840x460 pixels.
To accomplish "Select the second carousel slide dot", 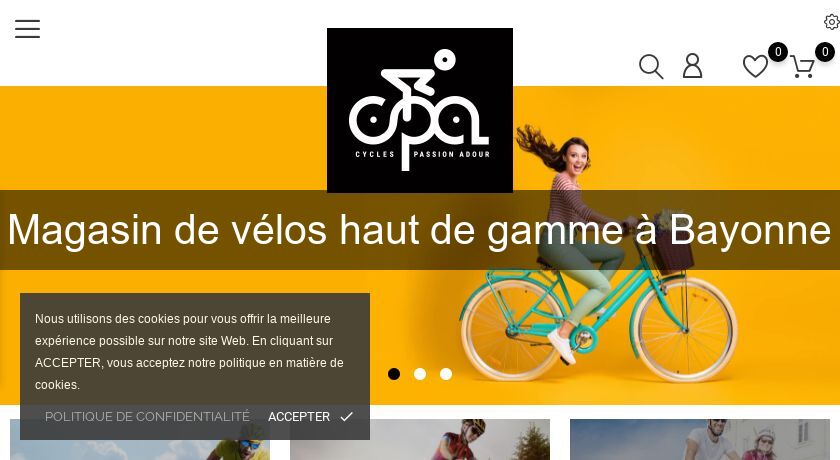I will (x=420, y=374).
